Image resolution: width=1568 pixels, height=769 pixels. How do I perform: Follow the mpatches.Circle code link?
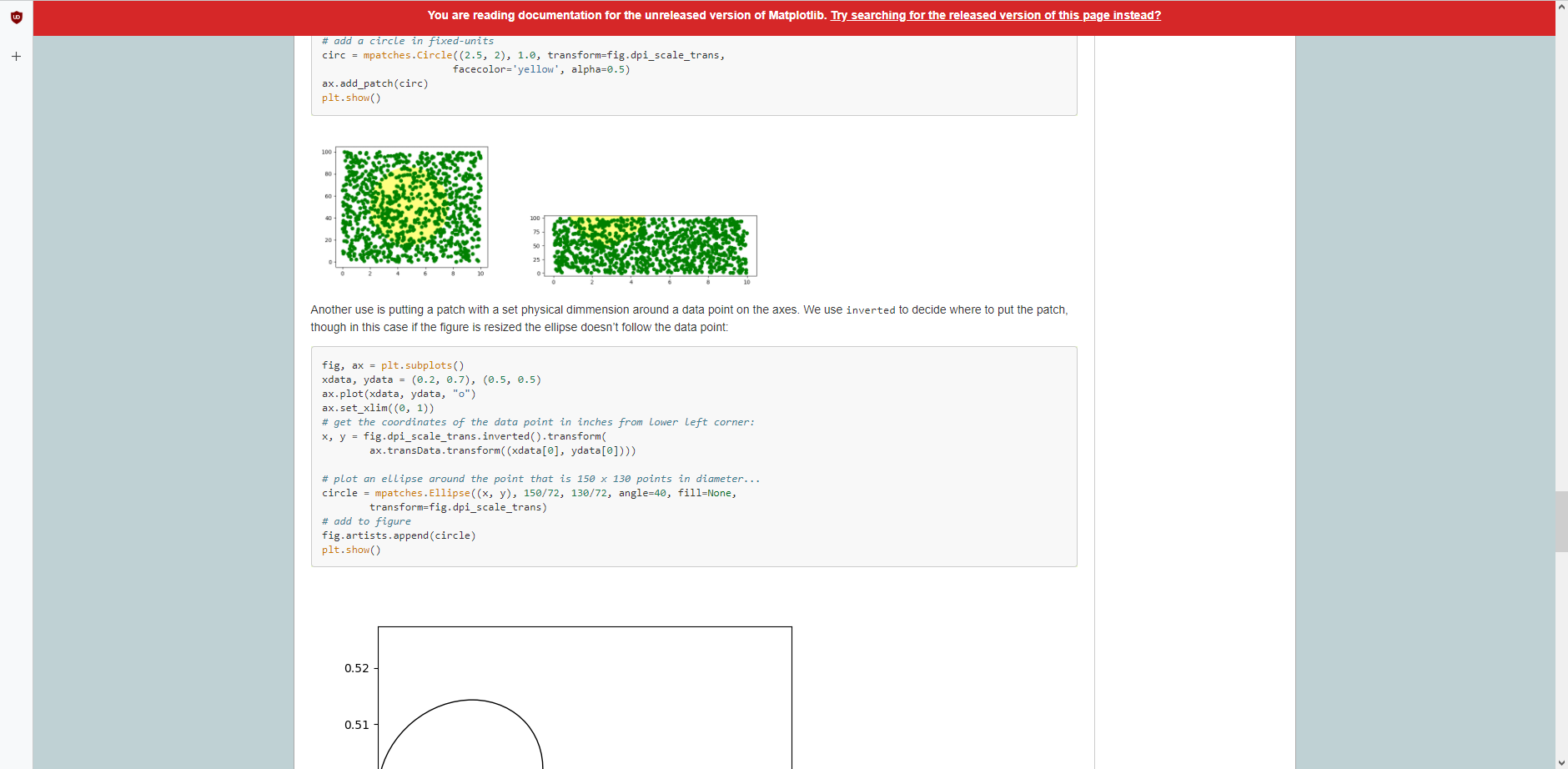[x=408, y=55]
